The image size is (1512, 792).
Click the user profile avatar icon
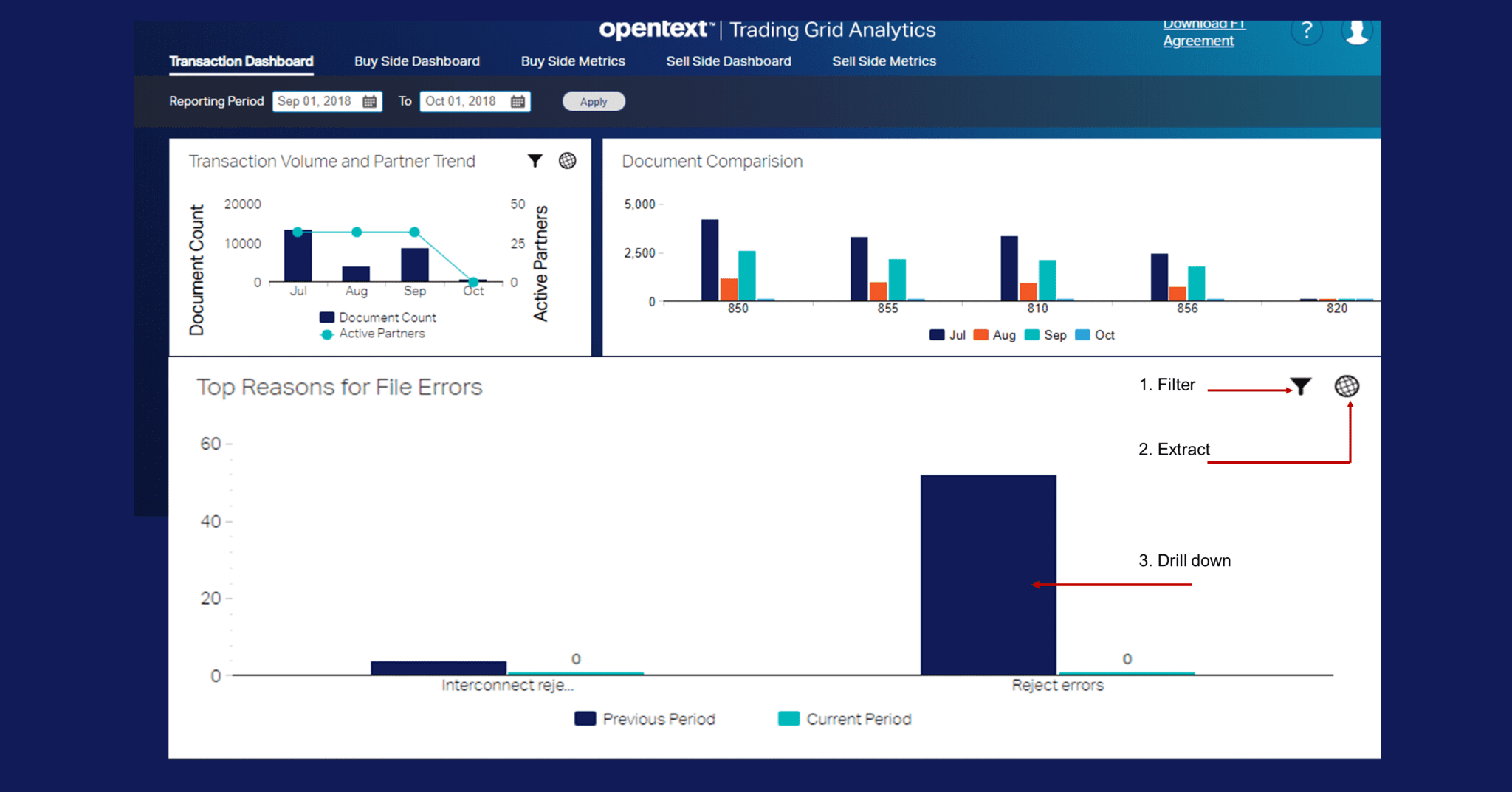tap(1357, 30)
